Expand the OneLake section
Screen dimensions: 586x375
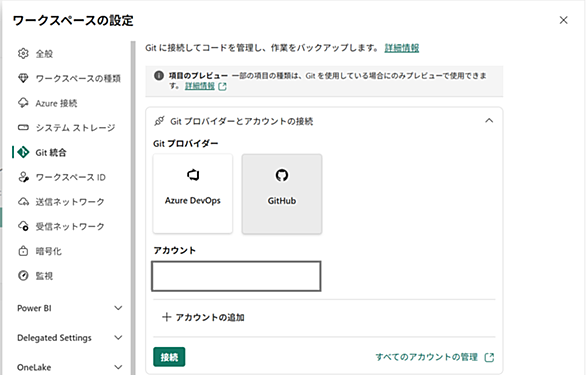coord(118,367)
